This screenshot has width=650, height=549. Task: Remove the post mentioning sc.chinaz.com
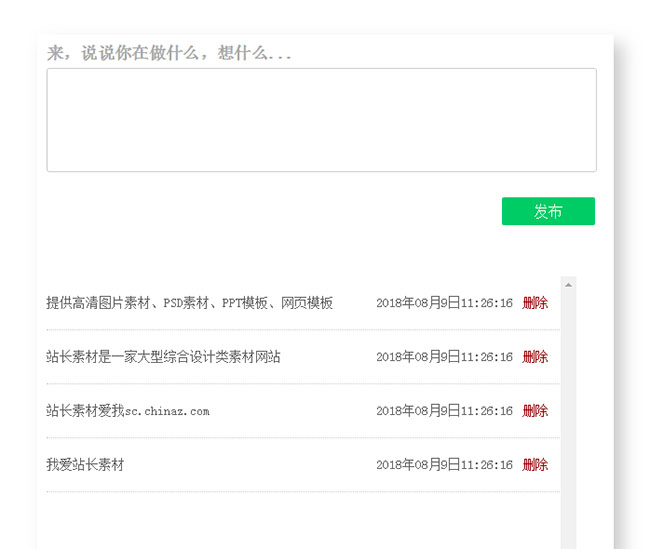click(x=535, y=411)
